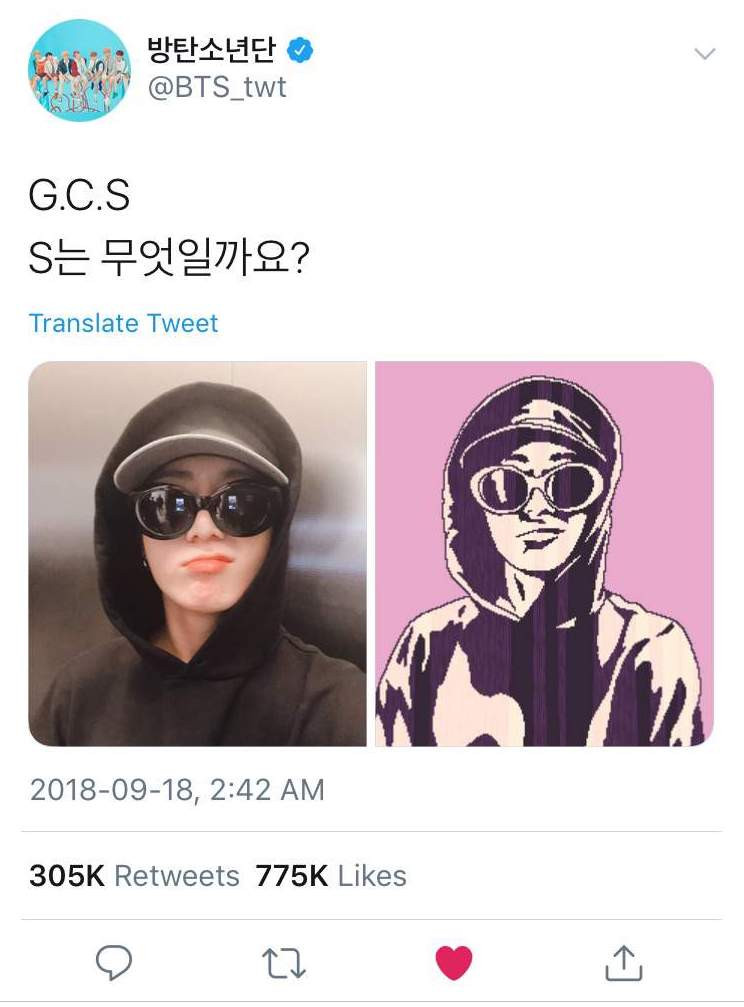Click the Likes label text

pyautogui.click(x=372, y=876)
